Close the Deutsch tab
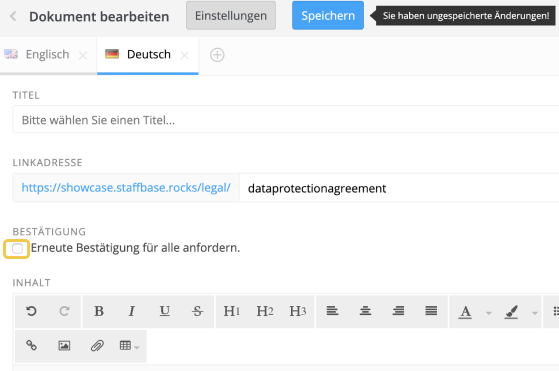Viewport: 559px width, 371px height. (184, 56)
